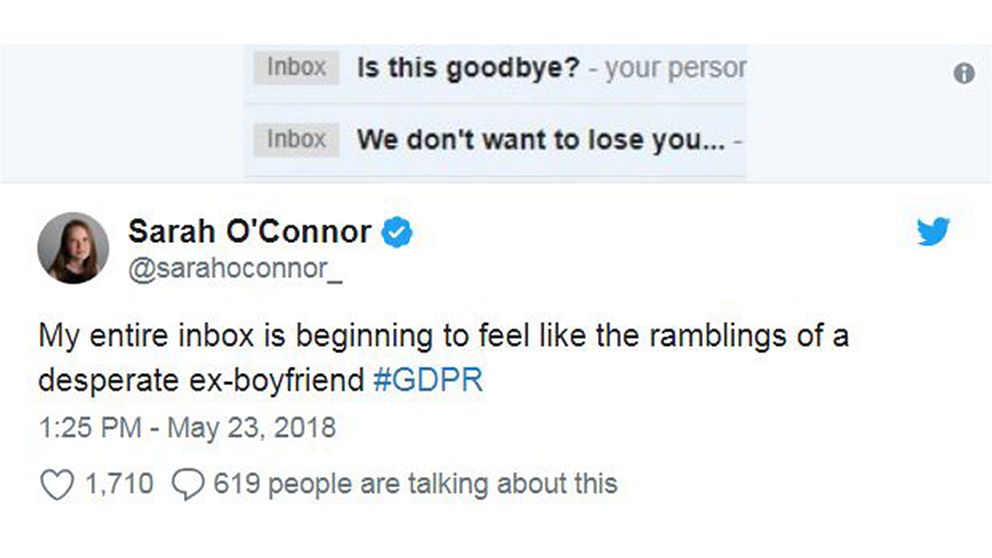Click the 'your person' email preview text
Image resolution: width=992 pixels, height=558 pixels.
[674, 68]
